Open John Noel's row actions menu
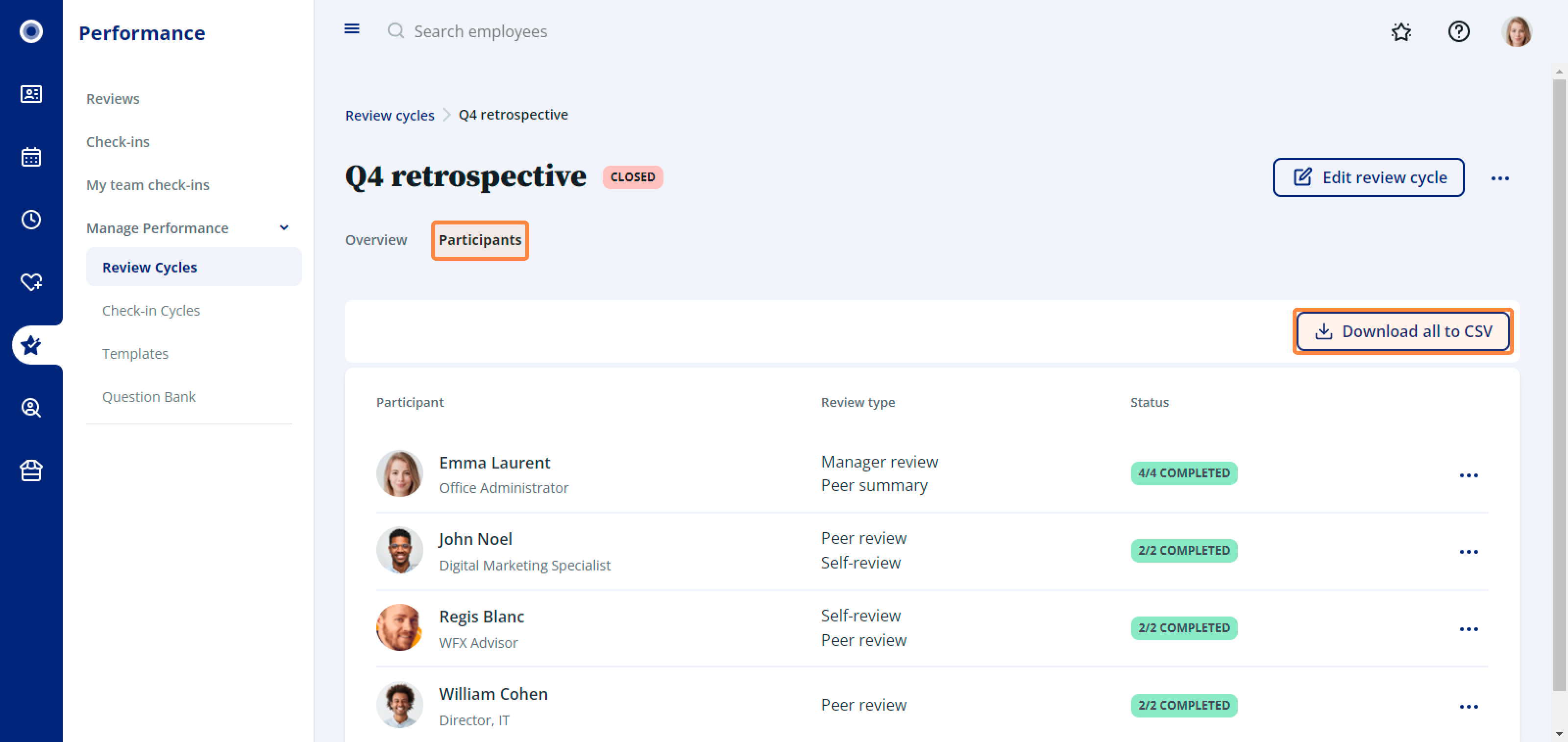The image size is (1568, 742). click(x=1468, y=551)
